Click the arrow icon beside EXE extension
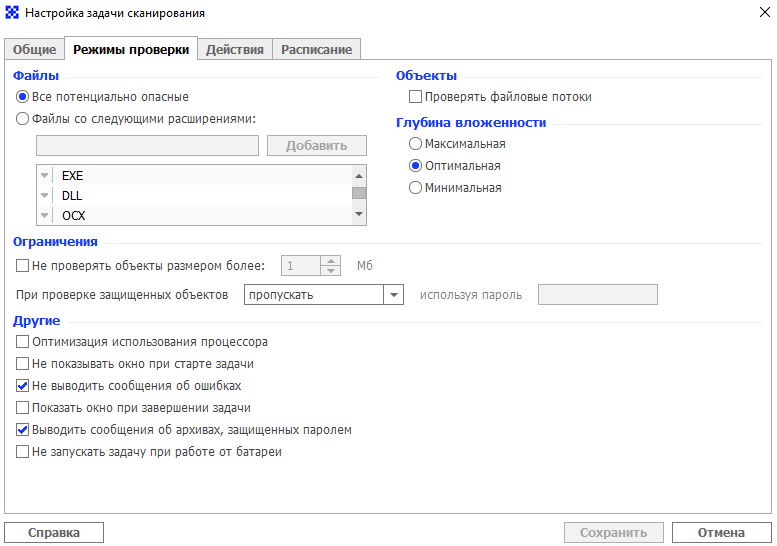This screenshot has width=777, height=546. (x=45, y=175)
